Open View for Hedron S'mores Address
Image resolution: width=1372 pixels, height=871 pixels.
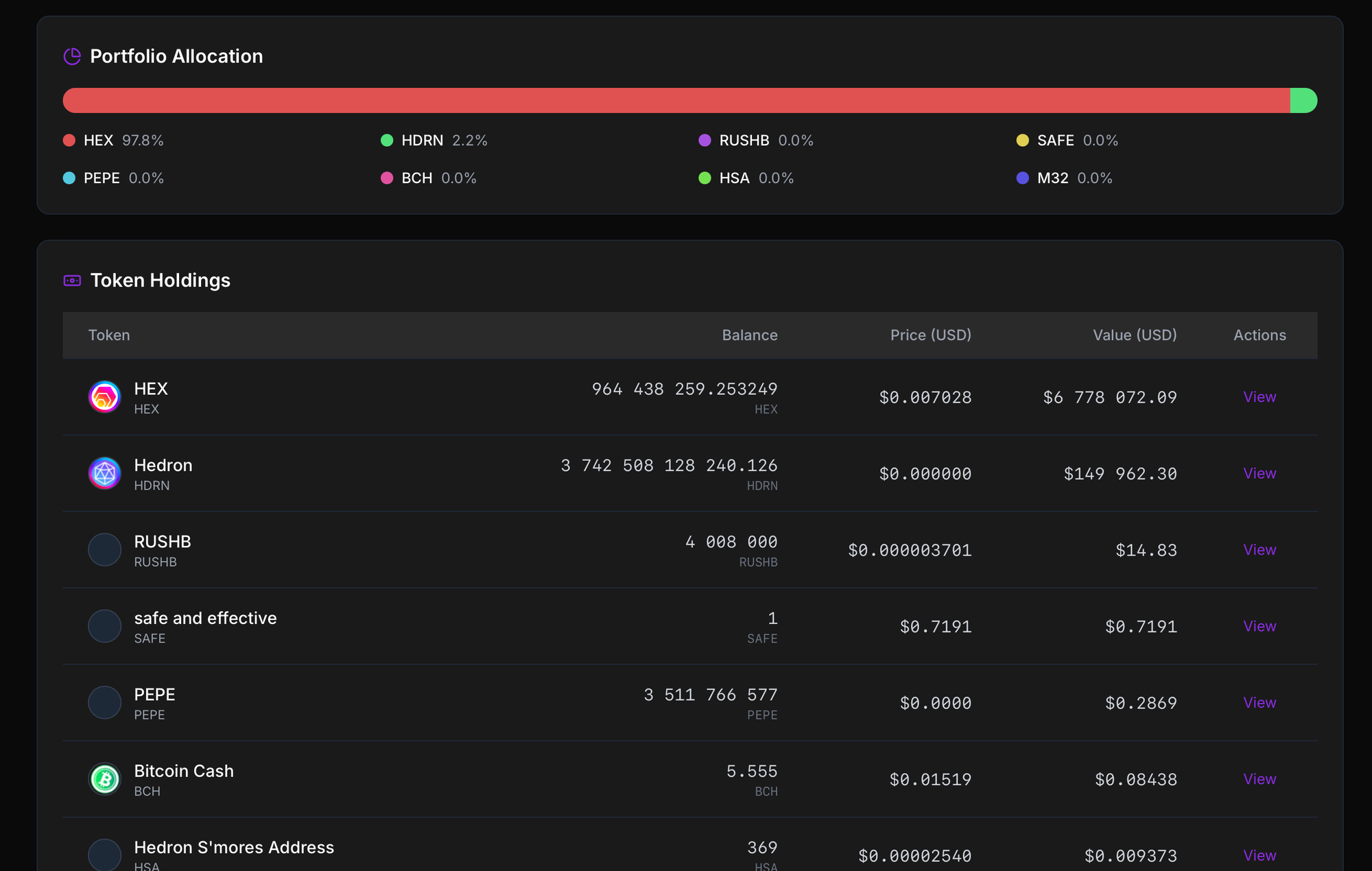tap(1259, 855)
